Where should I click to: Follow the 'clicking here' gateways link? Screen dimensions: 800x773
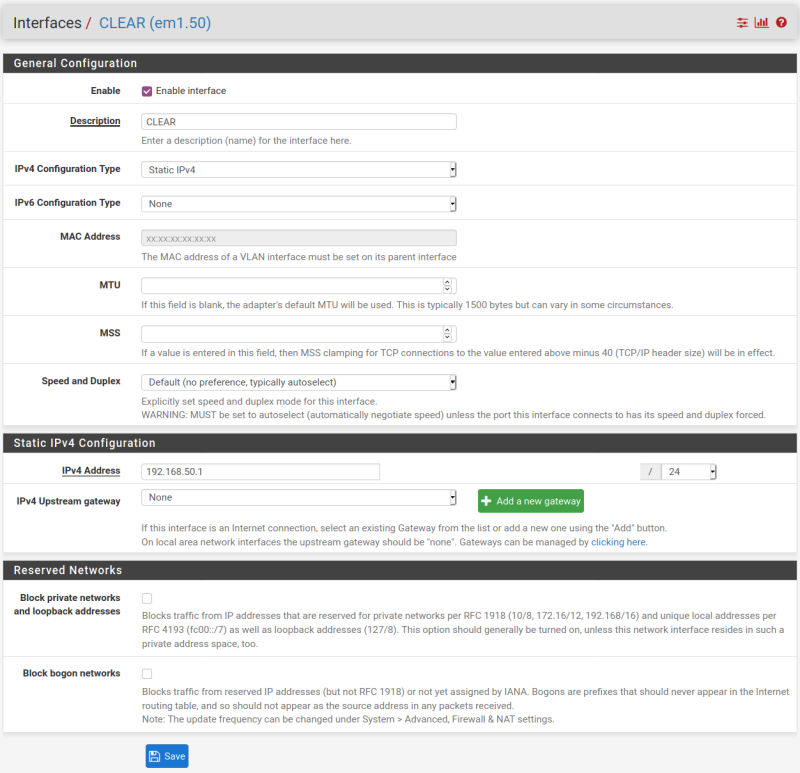618,542
